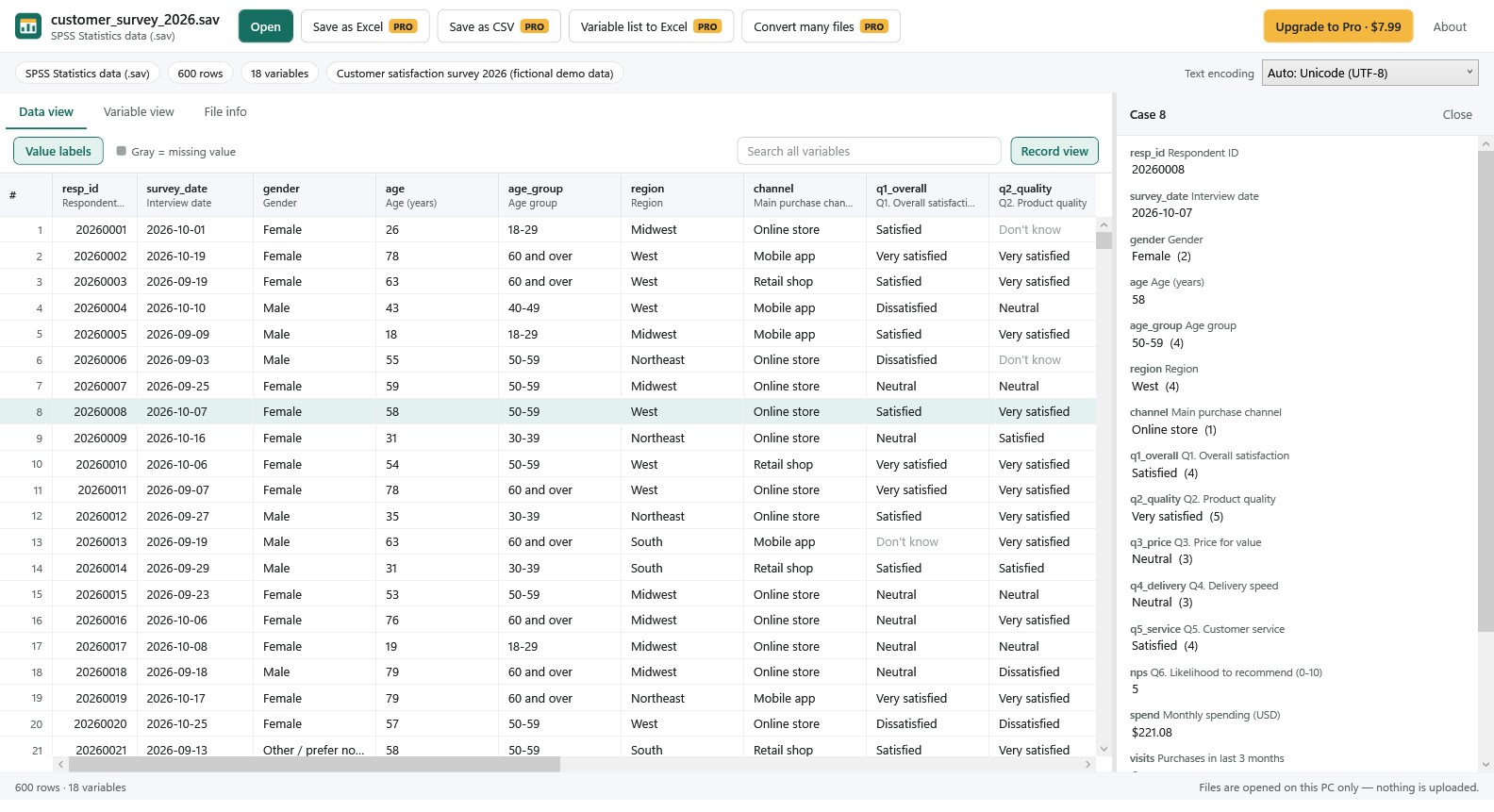Click the app logo beside customer_survey_2026.sav
1494x812 pixels.
pos(28,26)
